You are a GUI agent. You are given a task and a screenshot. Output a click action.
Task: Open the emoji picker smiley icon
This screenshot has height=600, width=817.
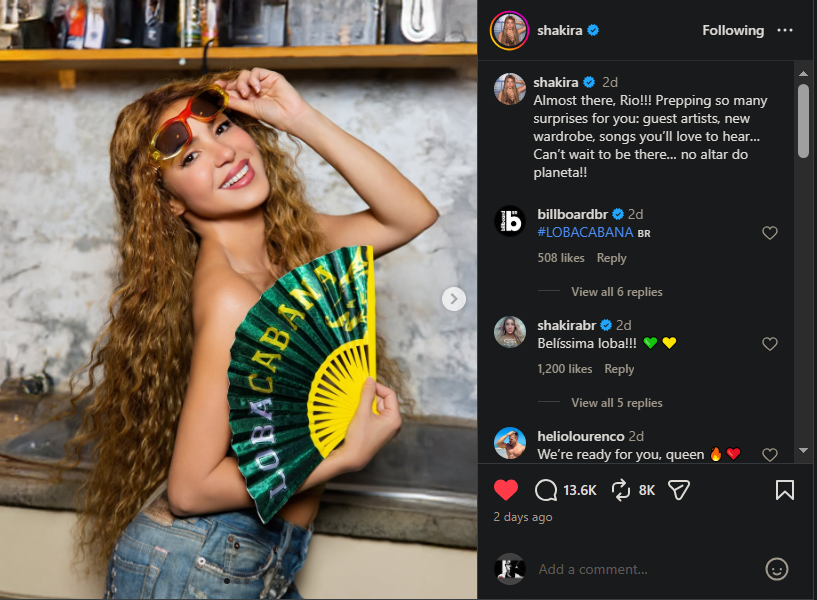click(777, 569)
